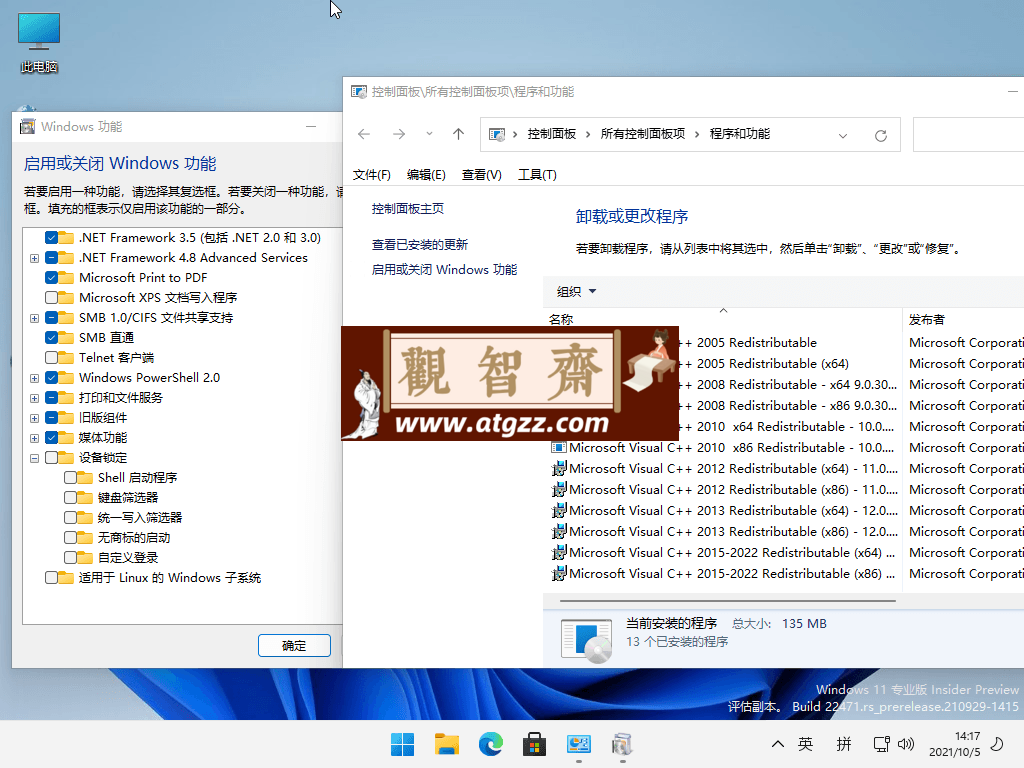Open notification center moon icon

pyautogui.click(x=997, y=744)
